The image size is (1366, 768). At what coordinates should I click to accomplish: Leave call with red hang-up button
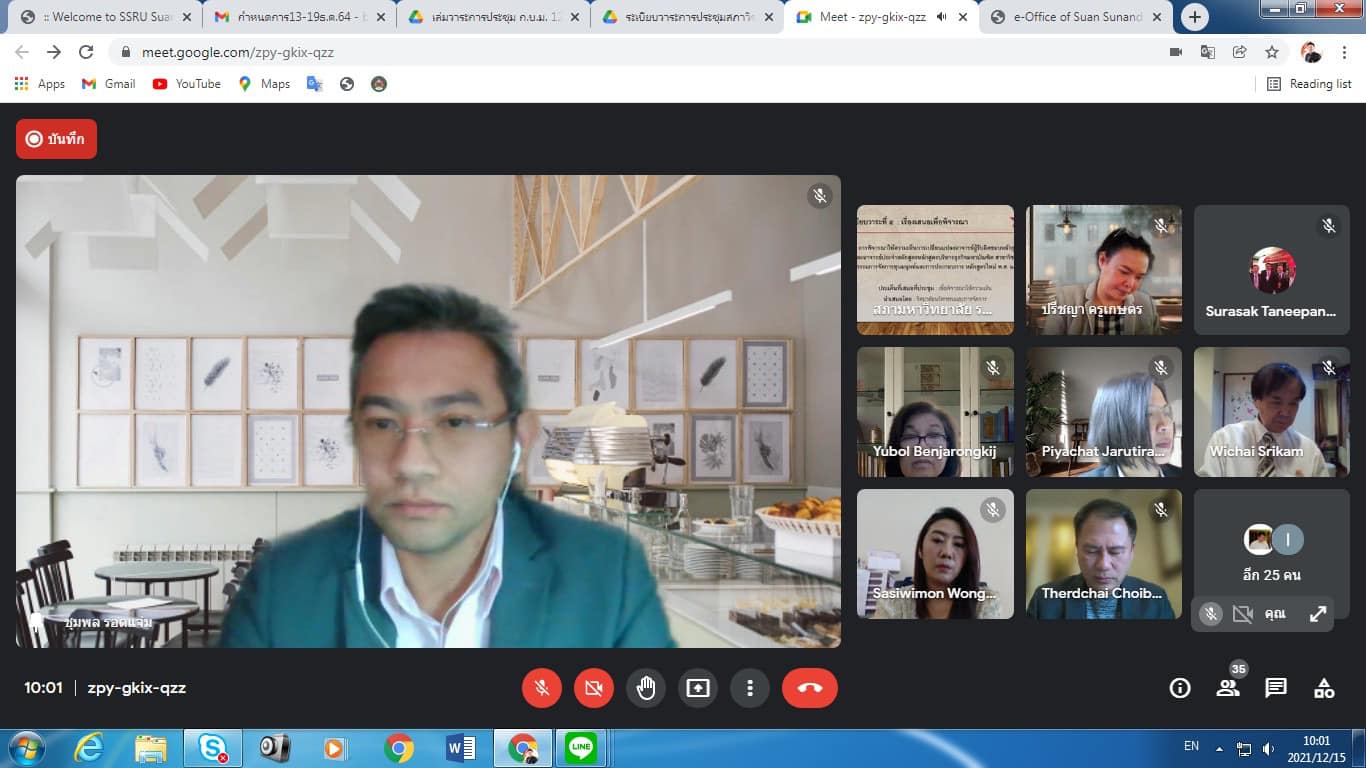[809, 688]
